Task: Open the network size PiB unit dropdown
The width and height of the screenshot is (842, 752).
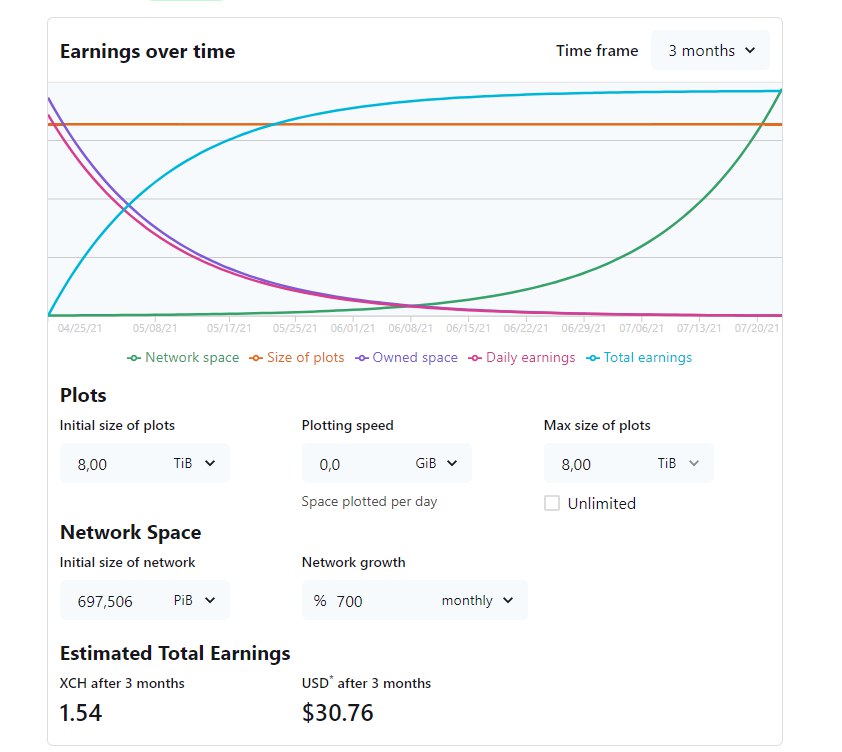Action: point(195,600)
